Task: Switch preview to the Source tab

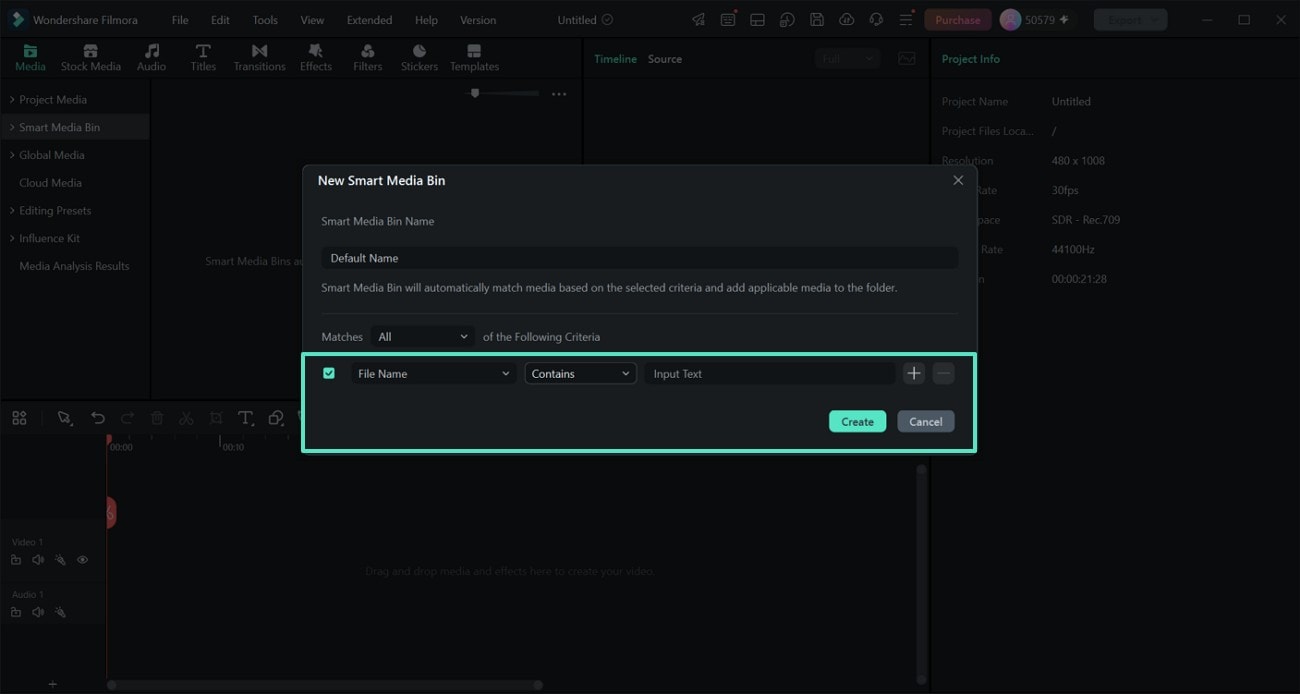Action: tap(664, 59)
